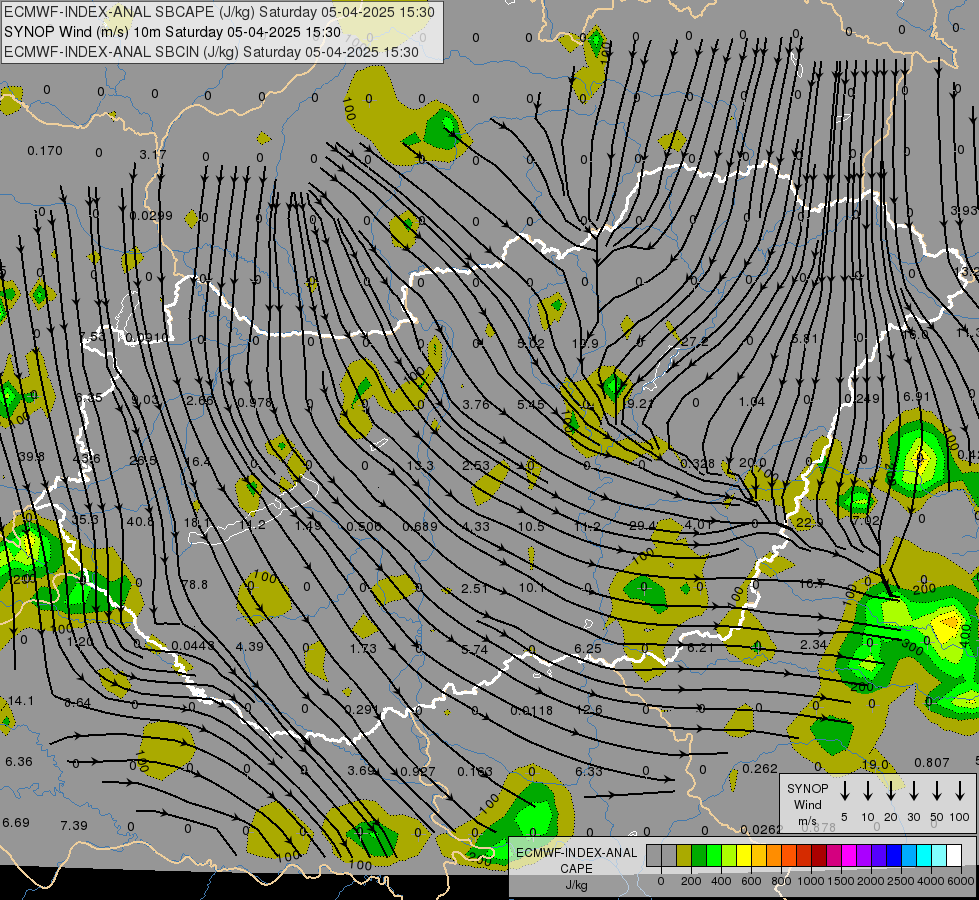Click the 29.4 map value
979x900 pixels.
click(642, 526)
